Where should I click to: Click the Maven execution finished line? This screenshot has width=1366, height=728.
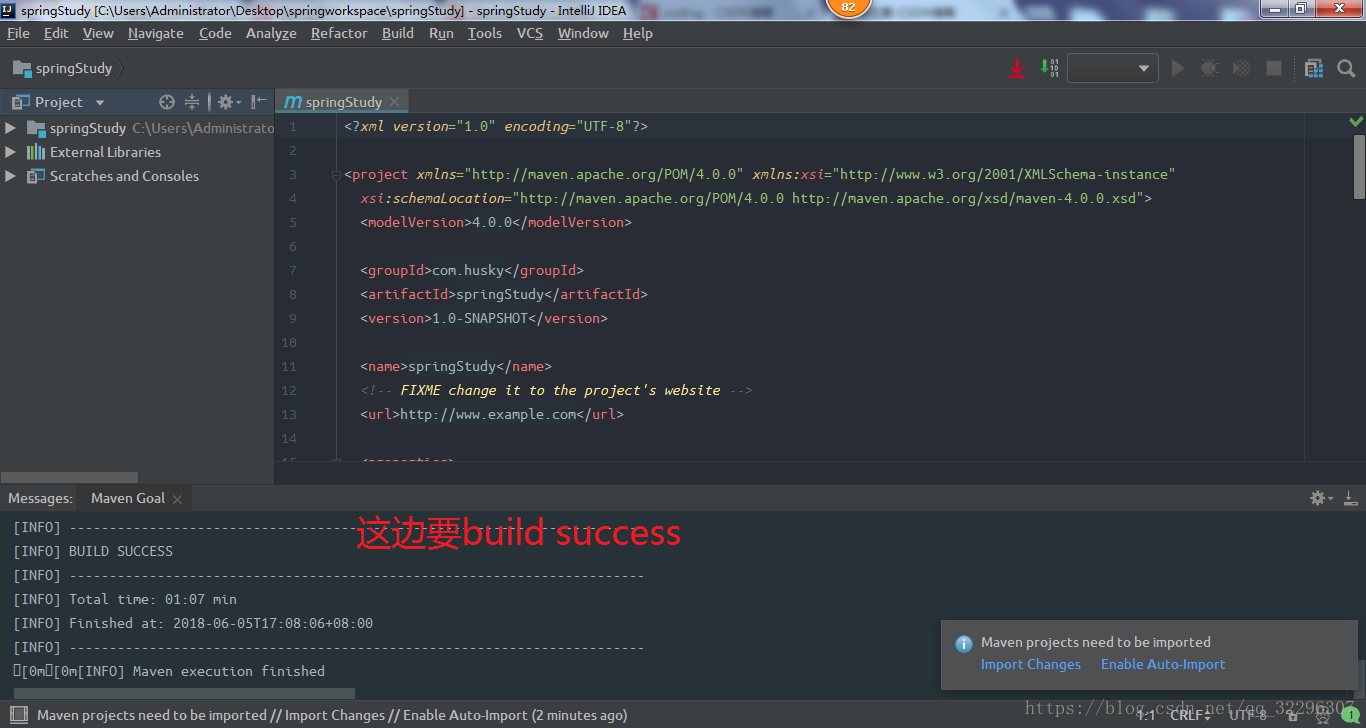(x=169, y=671)
